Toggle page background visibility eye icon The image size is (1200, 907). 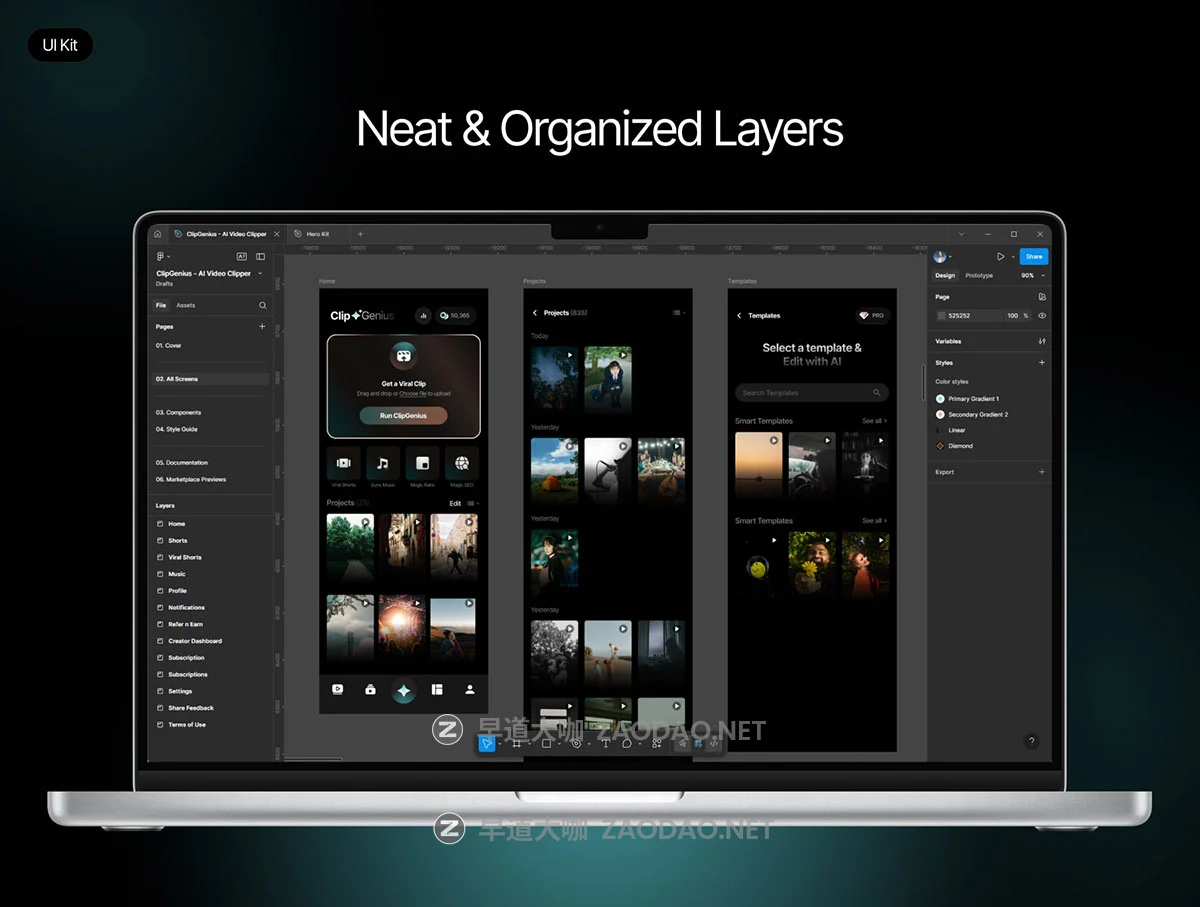(x=1042, y=315)
